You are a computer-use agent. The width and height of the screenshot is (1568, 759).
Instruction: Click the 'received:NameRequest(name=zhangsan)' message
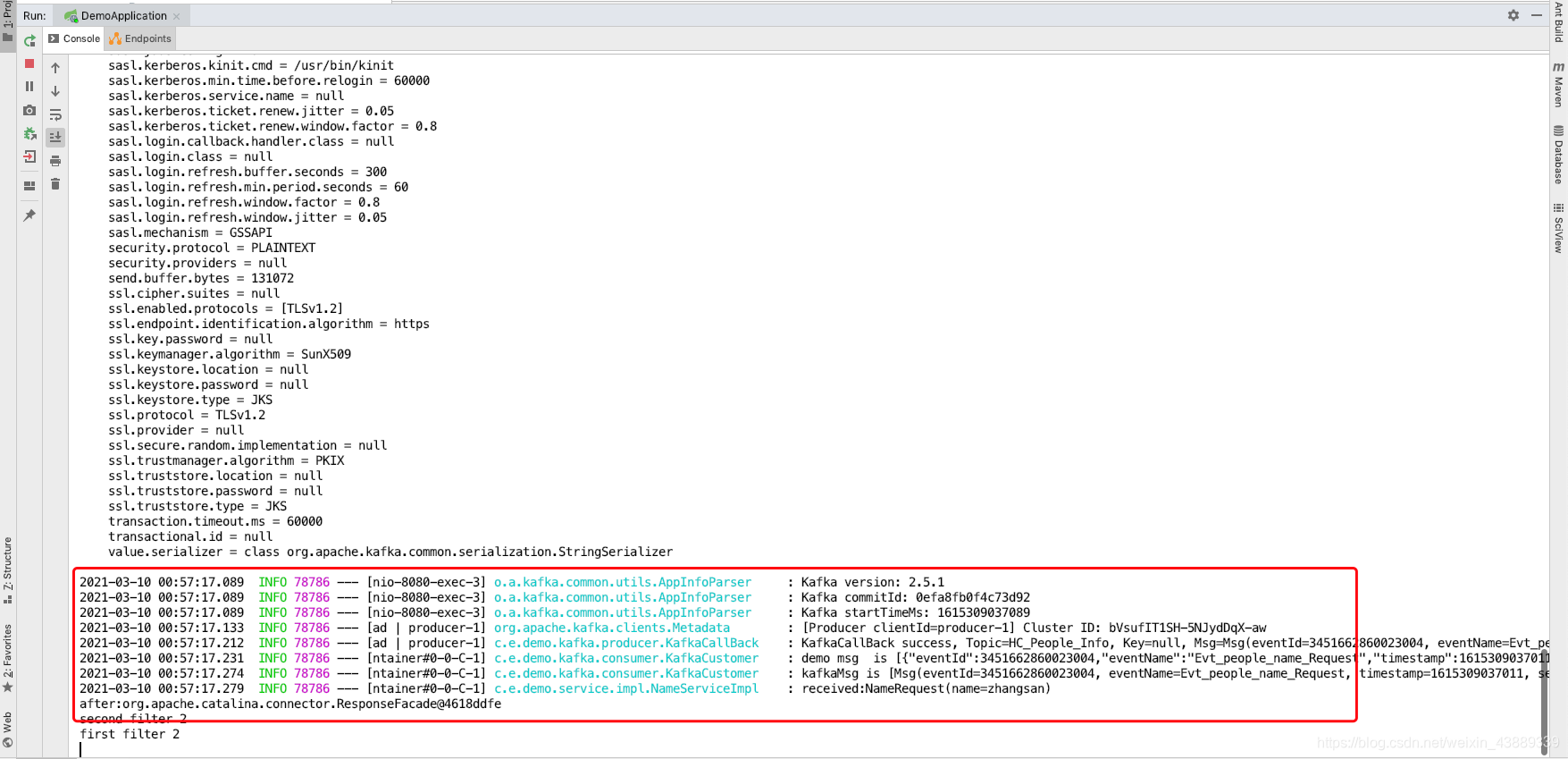(x=927, y=688)
